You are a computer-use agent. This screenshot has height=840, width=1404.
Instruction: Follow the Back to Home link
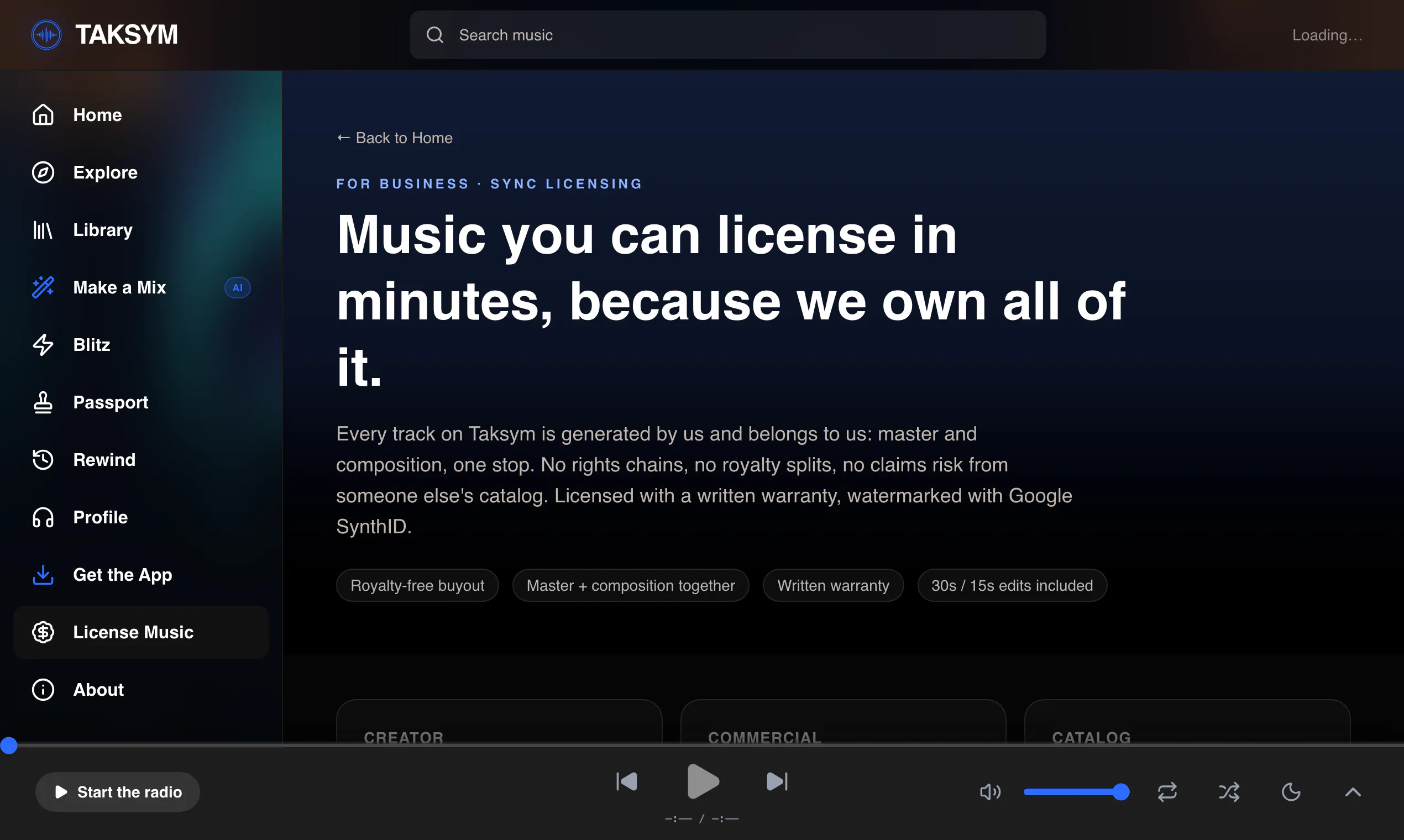[x=395, y=138]
